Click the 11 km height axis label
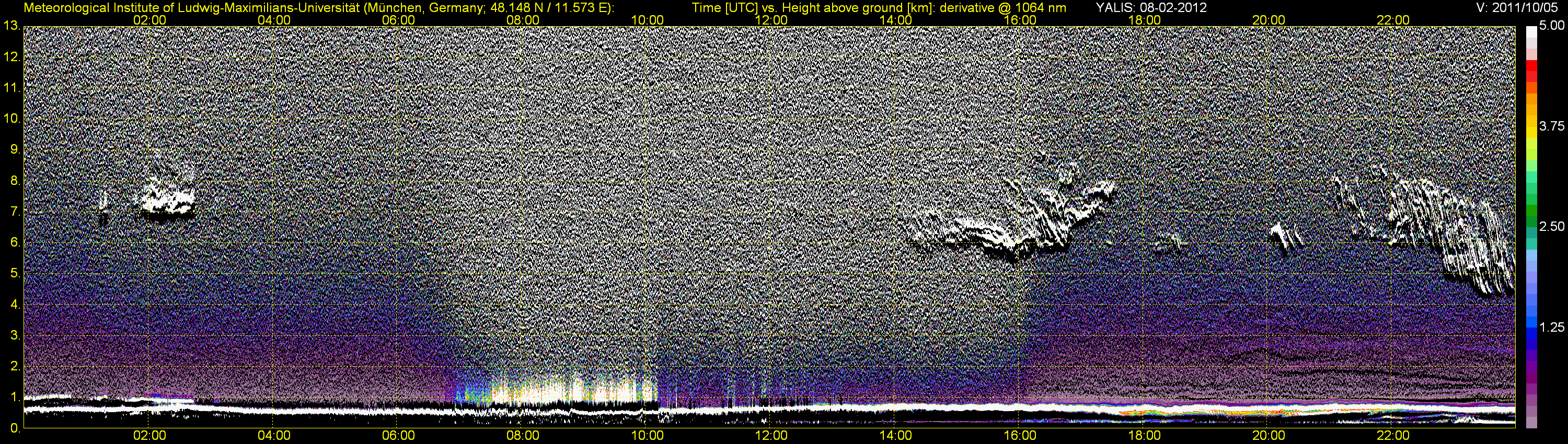Viewport: 1568px width, 444px height. point(11,88)
